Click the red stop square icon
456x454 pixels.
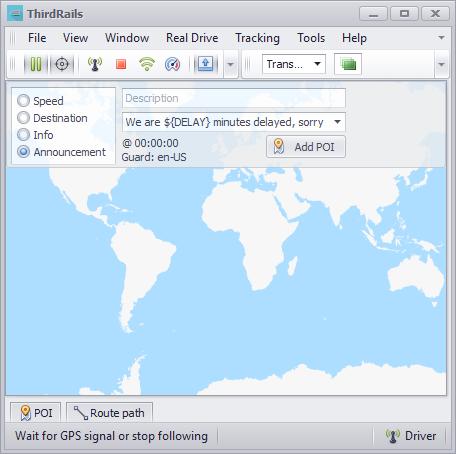121,64
